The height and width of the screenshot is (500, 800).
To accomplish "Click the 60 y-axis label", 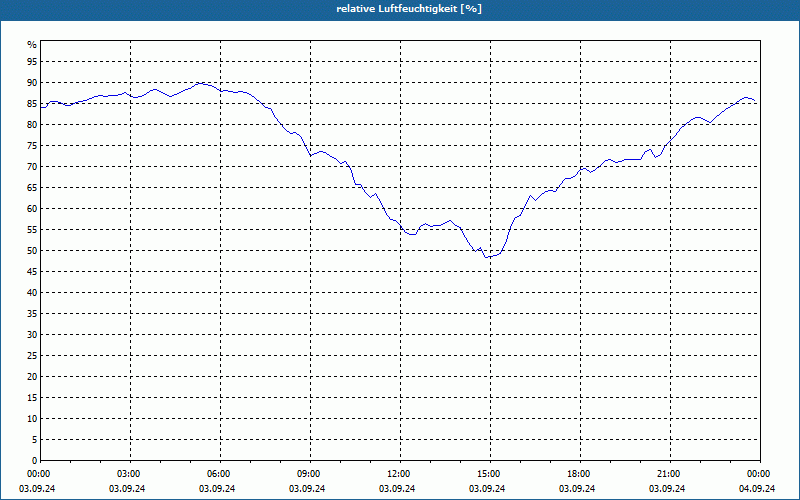I will point(32,209).
